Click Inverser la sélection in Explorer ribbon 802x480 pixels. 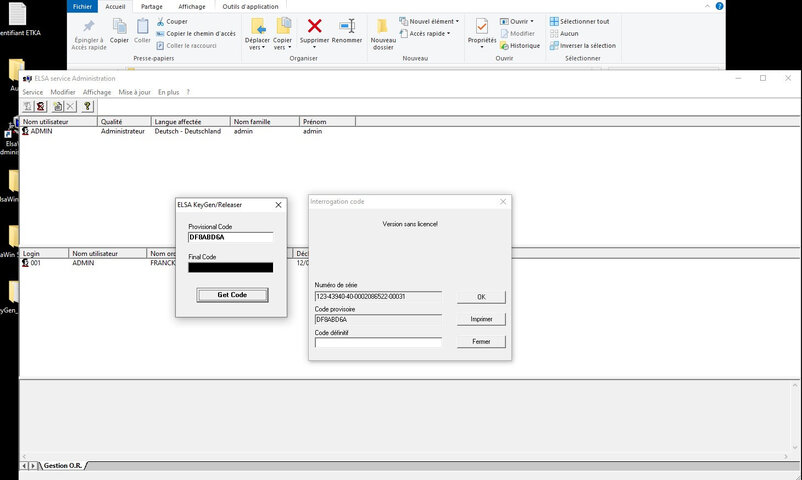point(583,46)
